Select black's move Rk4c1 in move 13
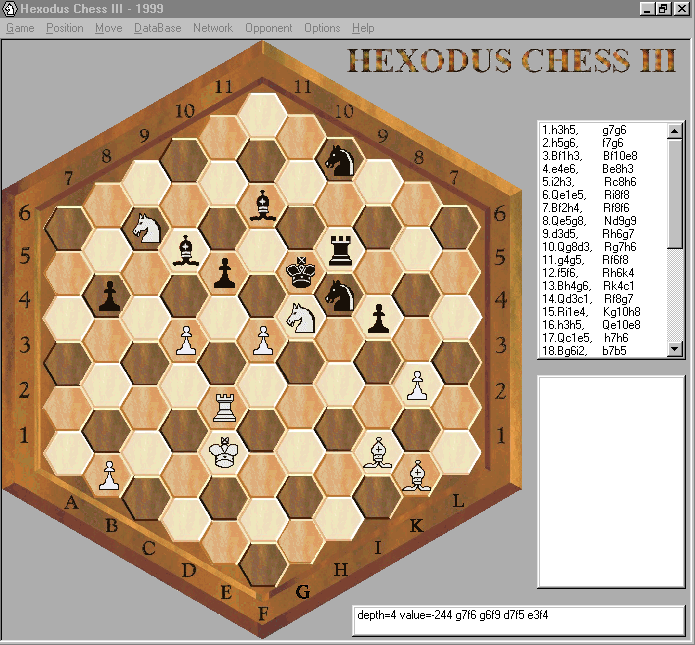This screenshot has height=645, width=695. 618,286
